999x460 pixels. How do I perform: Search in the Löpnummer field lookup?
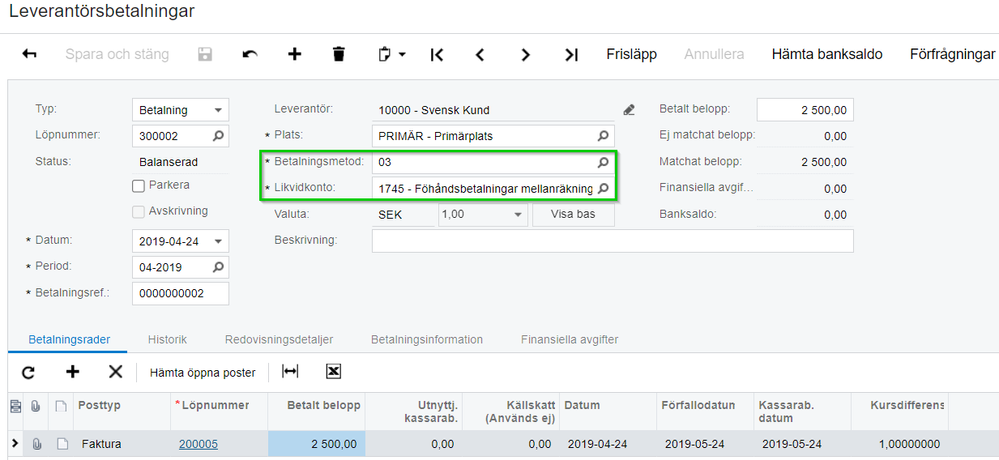pyautogui.click(x=219, y=136)
